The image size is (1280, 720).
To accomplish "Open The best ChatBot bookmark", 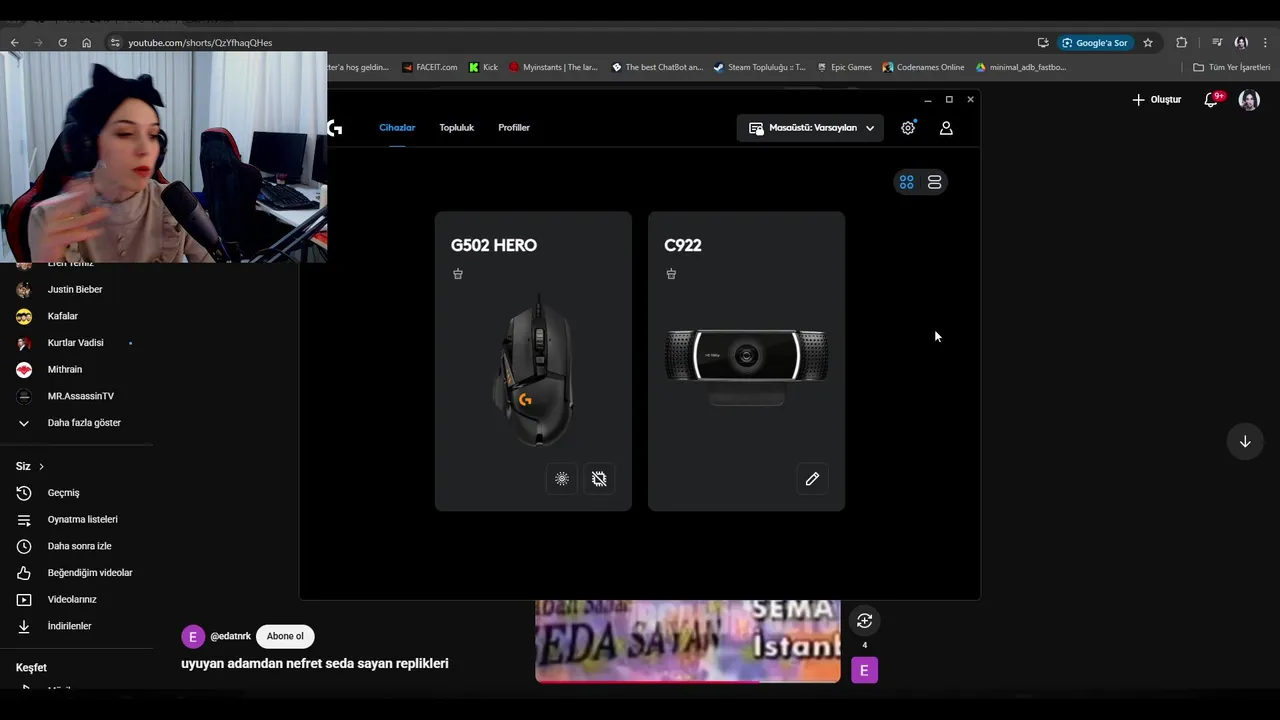I will pyautogui.click(x=657, y=67).
